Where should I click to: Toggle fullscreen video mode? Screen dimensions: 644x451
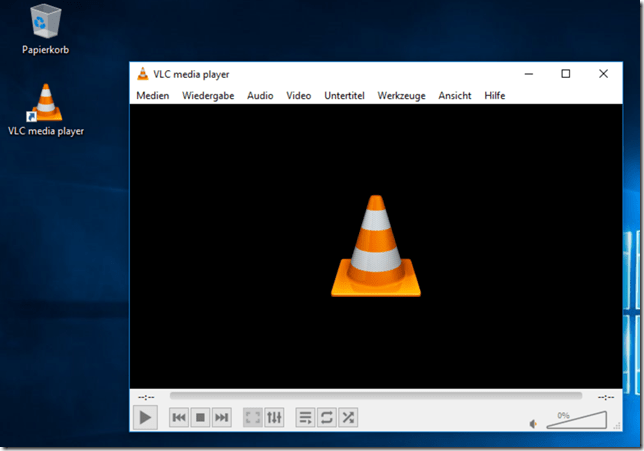pos(254,417)
